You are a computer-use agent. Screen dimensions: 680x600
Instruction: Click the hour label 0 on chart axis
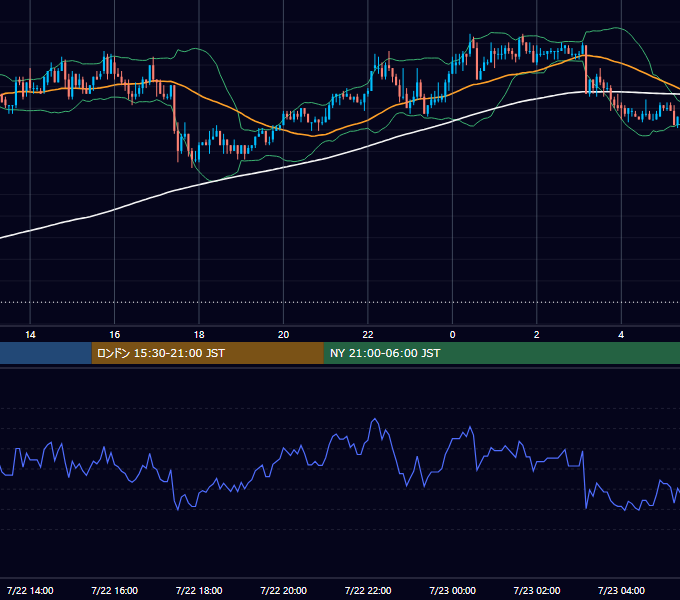coord(452,335)
